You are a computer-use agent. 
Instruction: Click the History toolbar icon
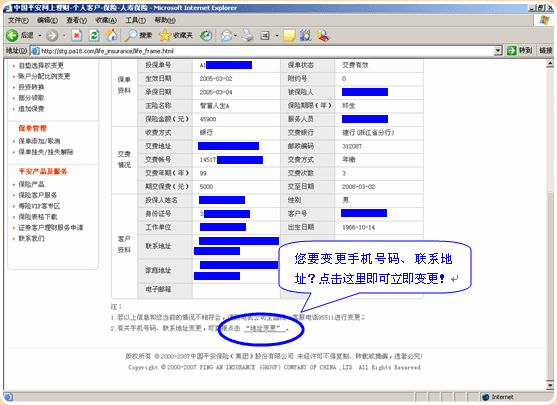(x=206, y=35)
